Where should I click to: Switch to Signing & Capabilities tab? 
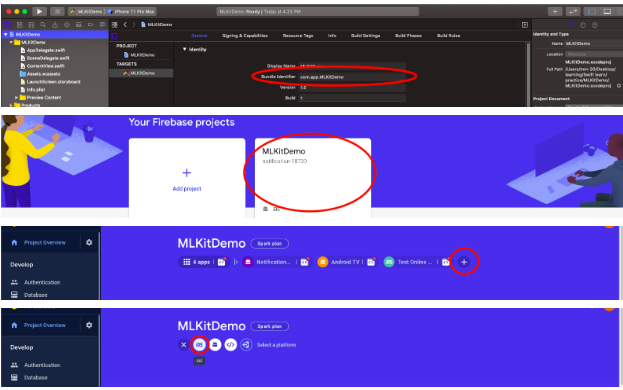(245, 36)
